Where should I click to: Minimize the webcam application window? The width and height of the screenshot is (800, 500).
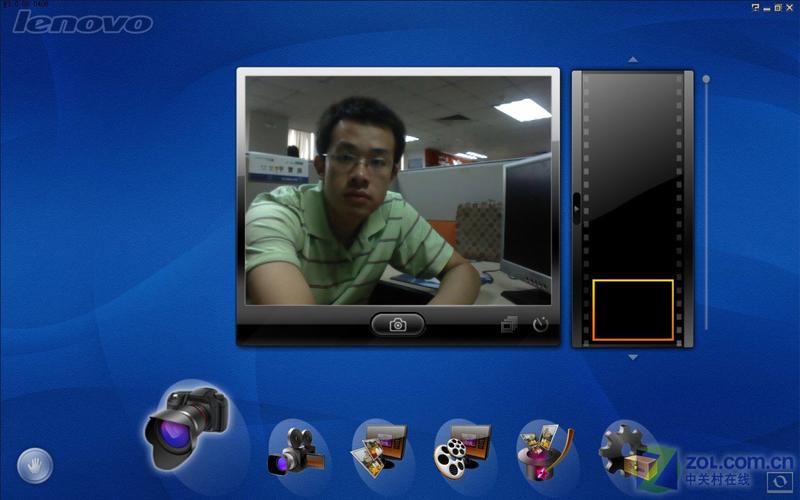click(767, 8)
